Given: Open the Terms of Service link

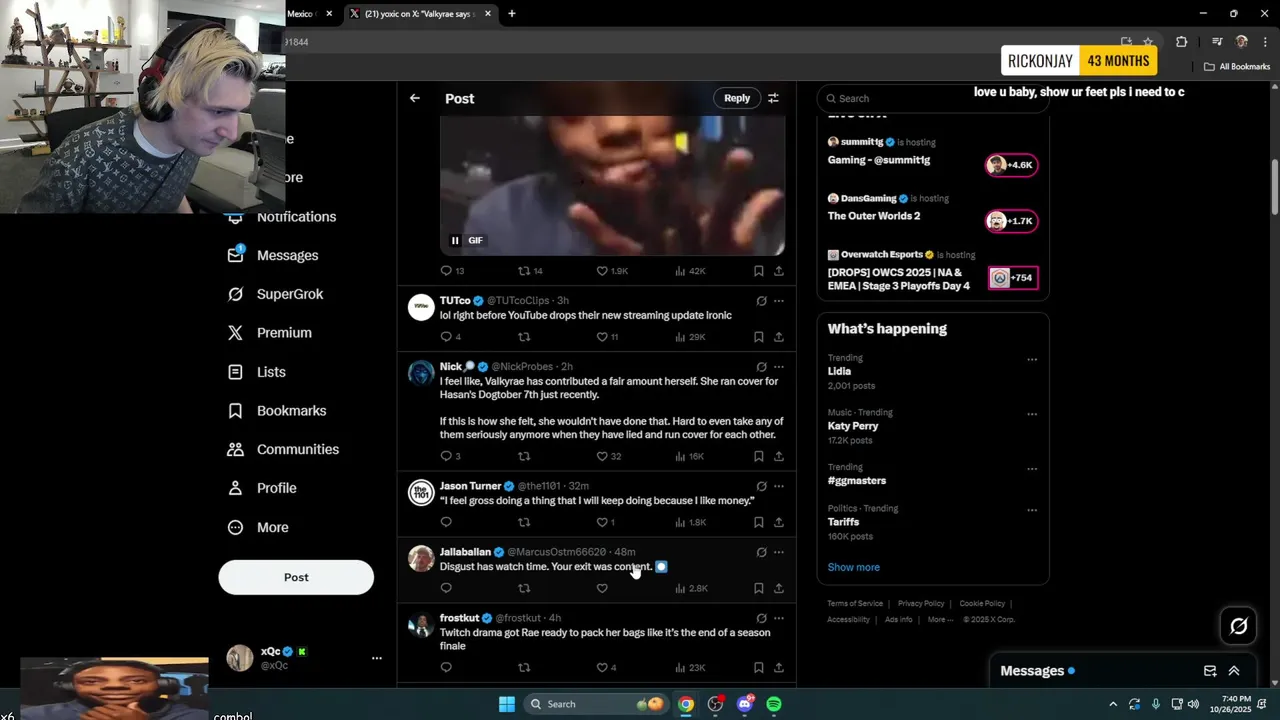Looking at the screenshot, I should pyautogui.click(x=855, y=604).
